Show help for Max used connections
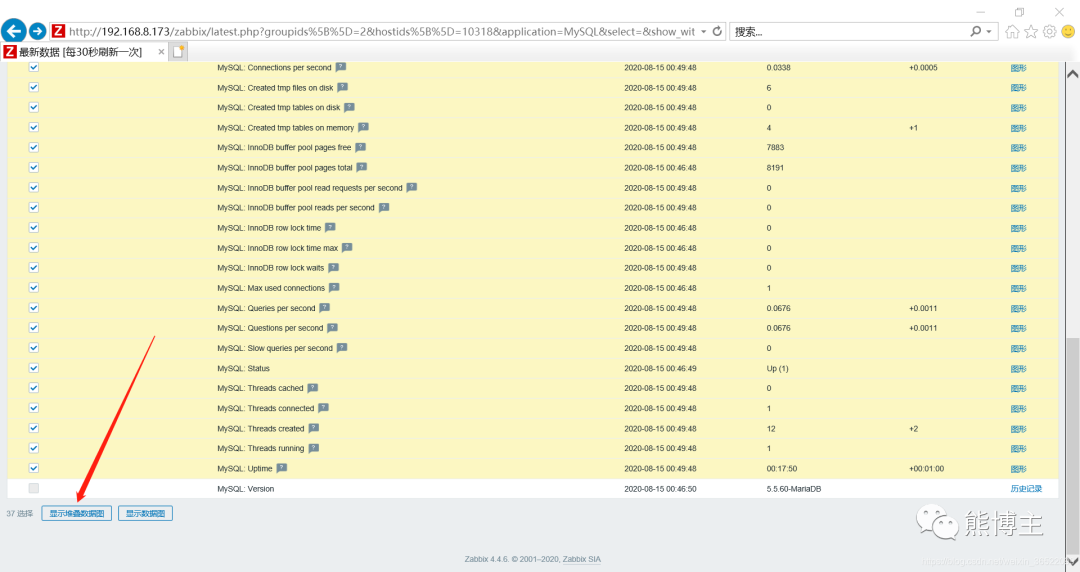Viewport: 1080px width, 572px height. click(x=334, y=287)
